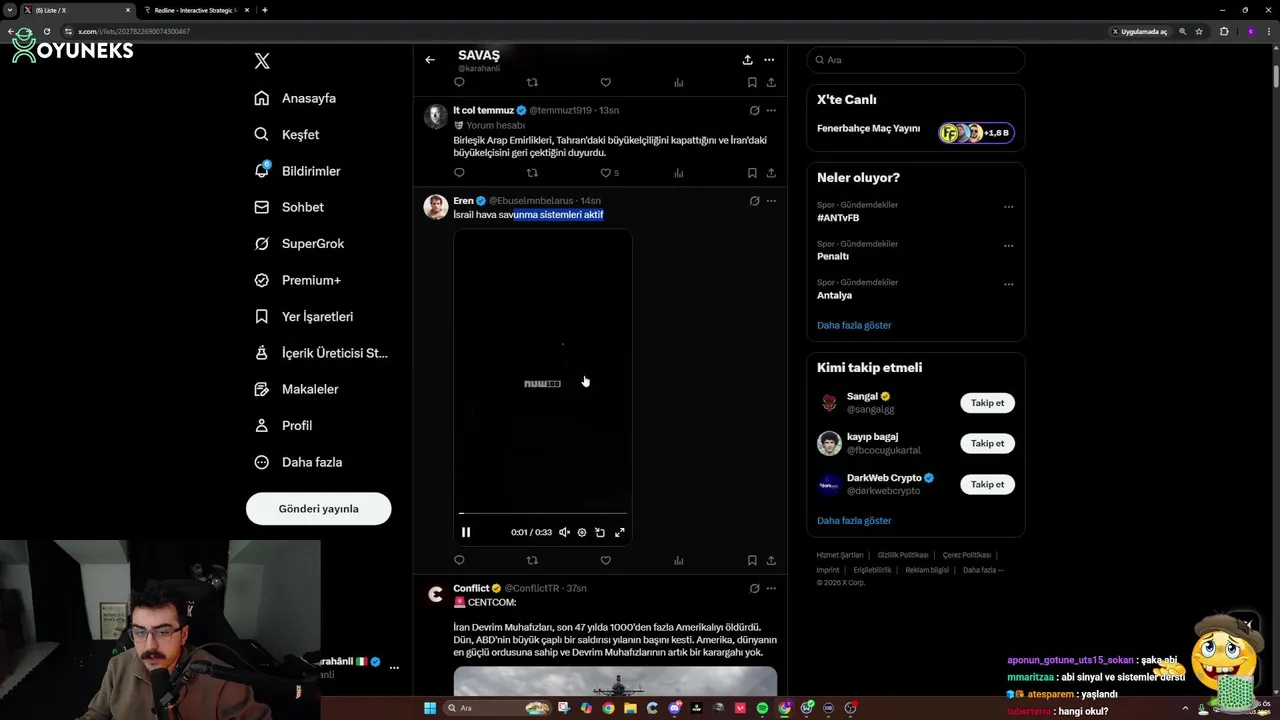Like lt col temmuz post with 5 likes
1280x720 pixels.
click(x=609, y=173)
